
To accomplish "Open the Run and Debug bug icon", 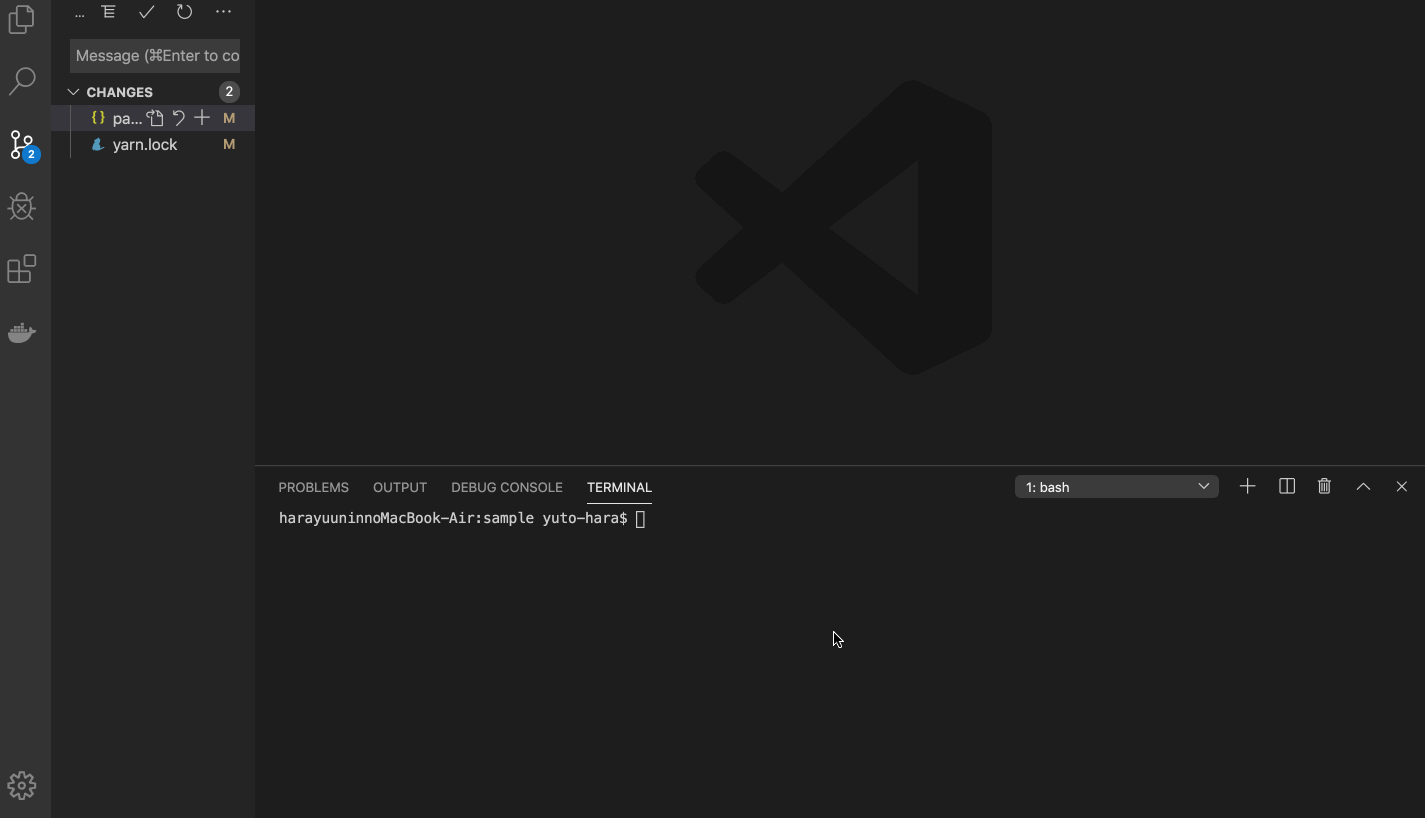I will coord(22,207).
